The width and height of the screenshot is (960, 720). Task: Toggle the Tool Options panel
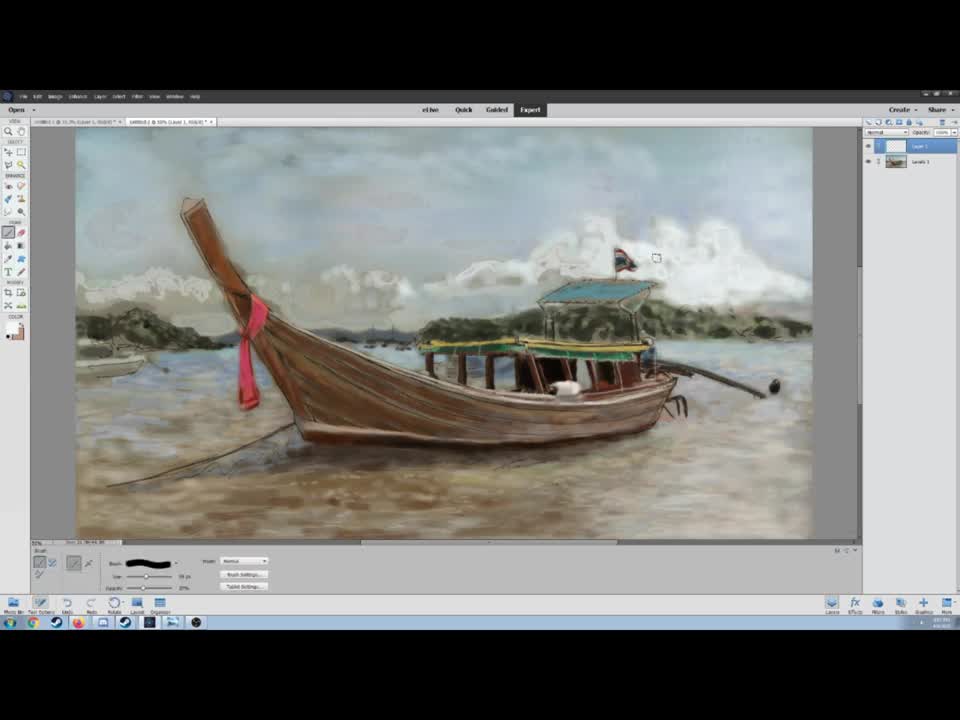coord(40,606)
